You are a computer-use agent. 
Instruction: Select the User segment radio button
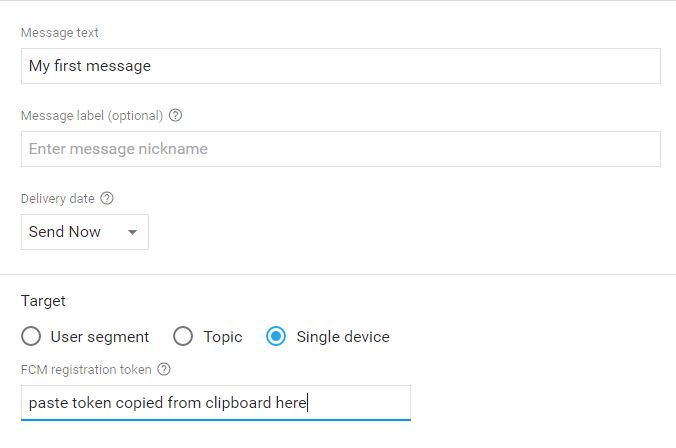(x=31, y=337)
